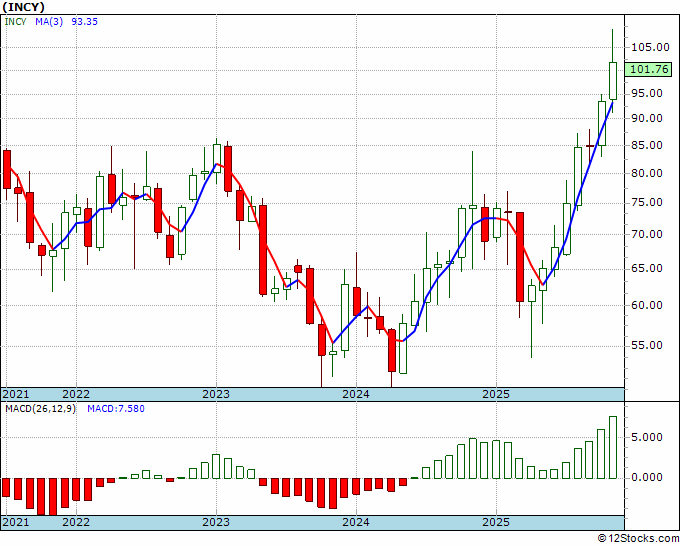This screenshot has width=680, height=546.
Task: Click 2021 on the MACD timeline
Action: (16, 522)
